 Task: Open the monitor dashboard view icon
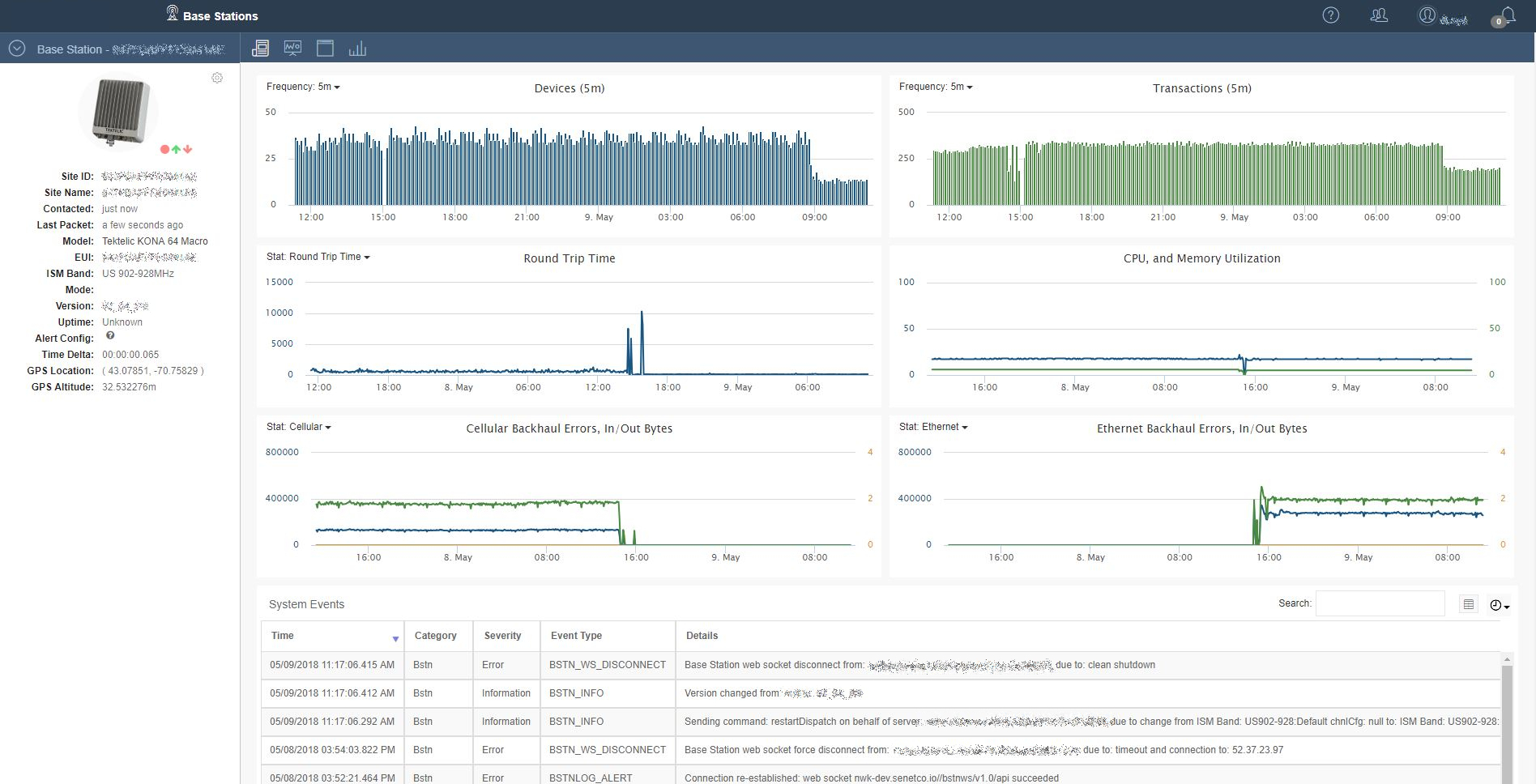292,49
